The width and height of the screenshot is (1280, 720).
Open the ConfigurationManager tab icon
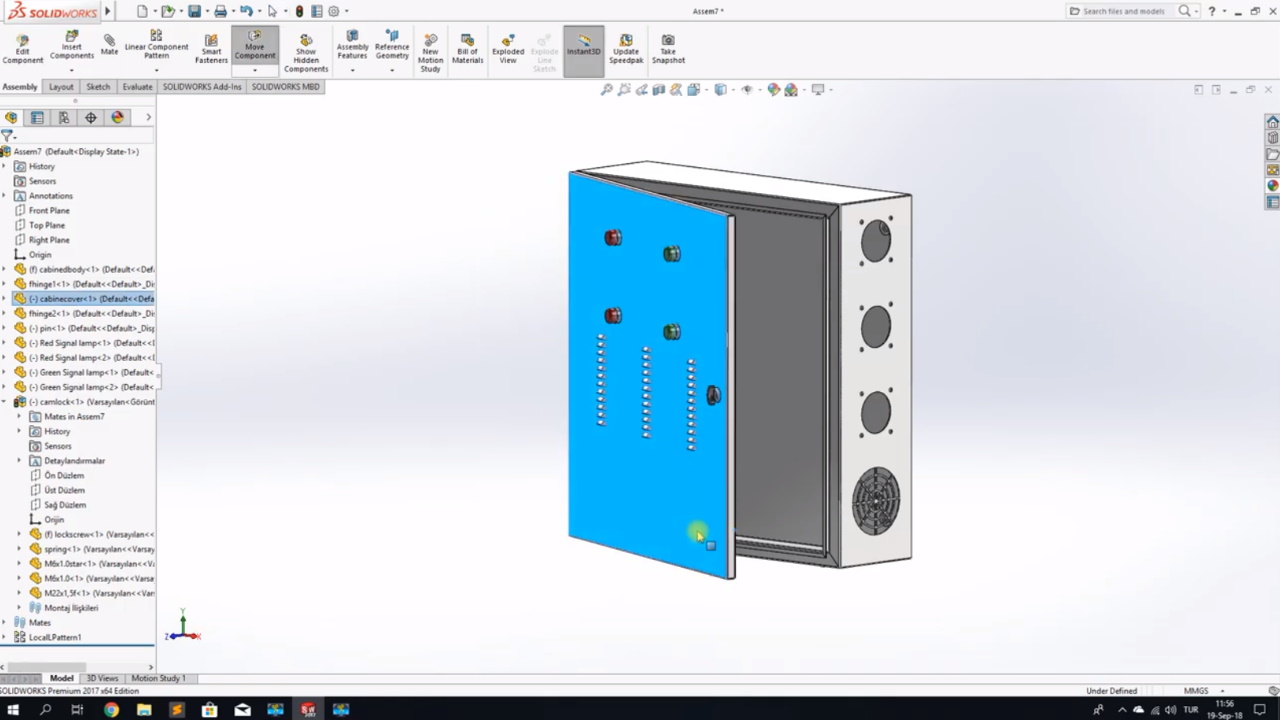pyautogui.click(x=64, y=118)
